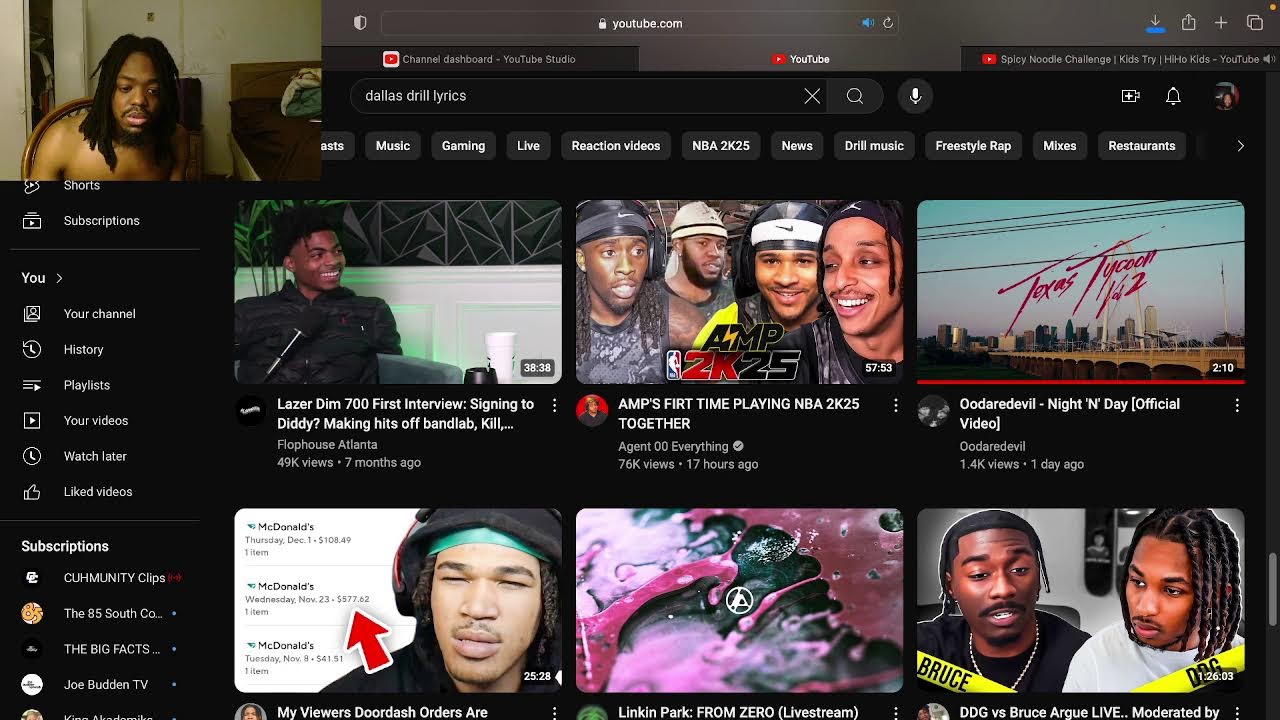Image resolution: width=1280 pixels, height=720 pixels.
Task: Open the Create video icon
Action: pos(1131,96)
